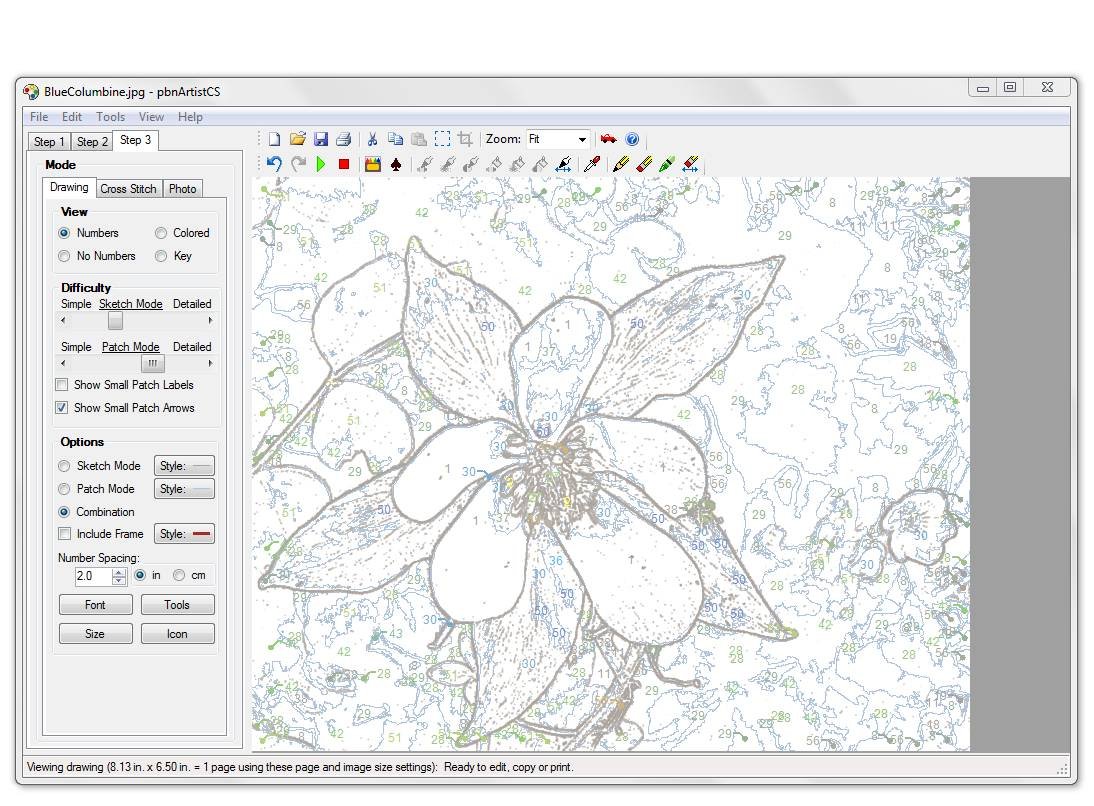Enable Show Small Patch Labels checkbox
The image size is (1094, 806).
(62, 385)
